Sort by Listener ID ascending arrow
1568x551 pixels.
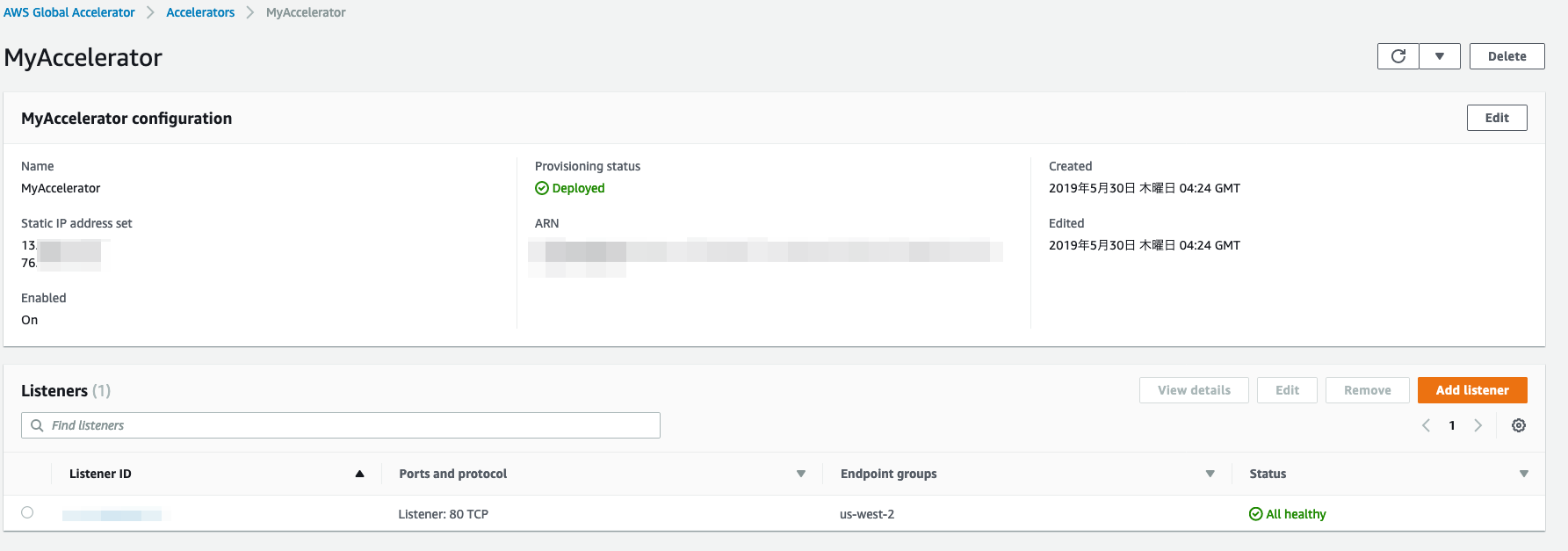coord(359,474)
